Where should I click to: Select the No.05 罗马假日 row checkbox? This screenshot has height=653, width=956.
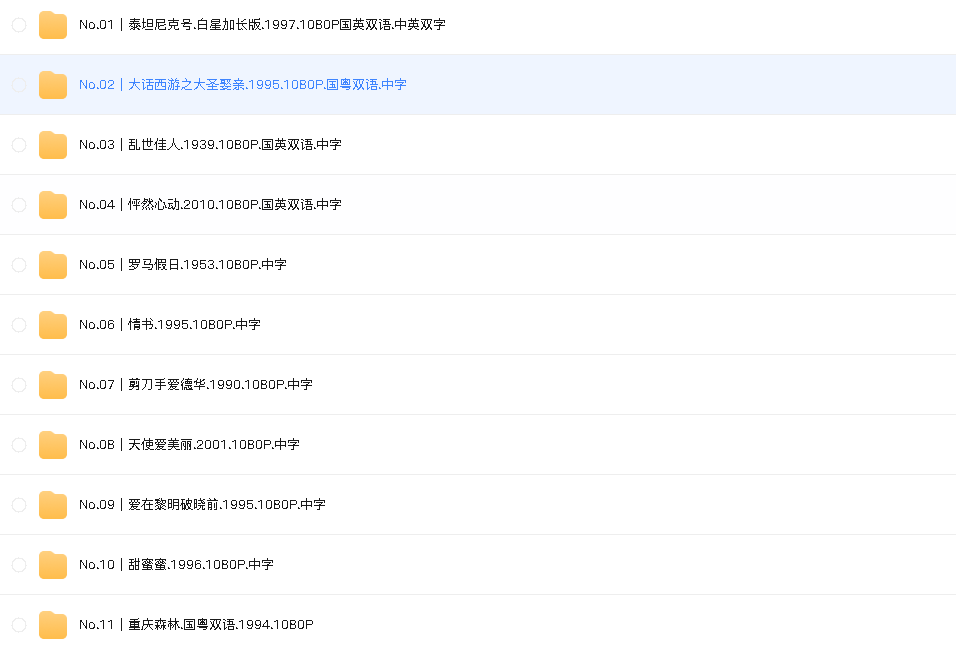pyautogui.click(x=19, y=265)
